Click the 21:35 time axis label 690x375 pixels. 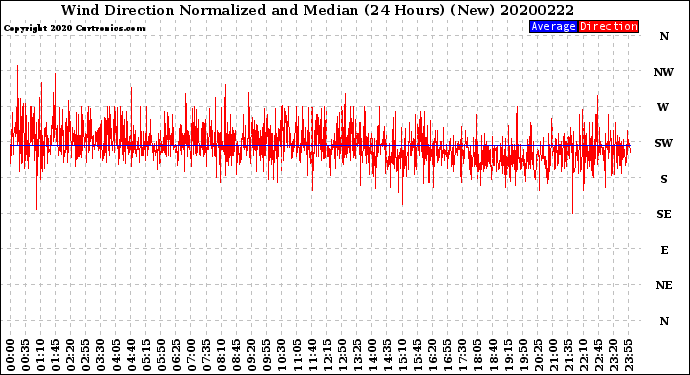568,355
